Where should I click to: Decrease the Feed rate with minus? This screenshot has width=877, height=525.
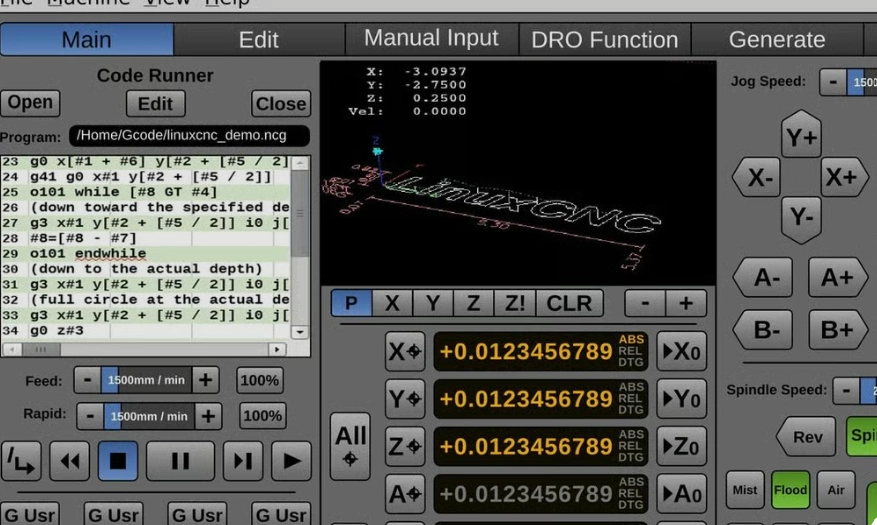(88, 380)
